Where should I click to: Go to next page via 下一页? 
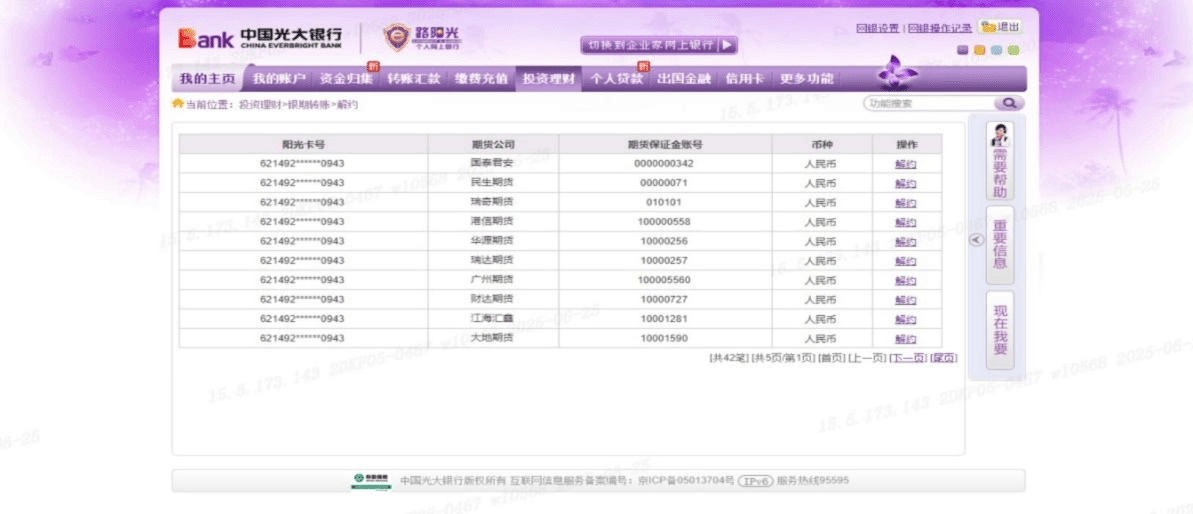(907, 358)
